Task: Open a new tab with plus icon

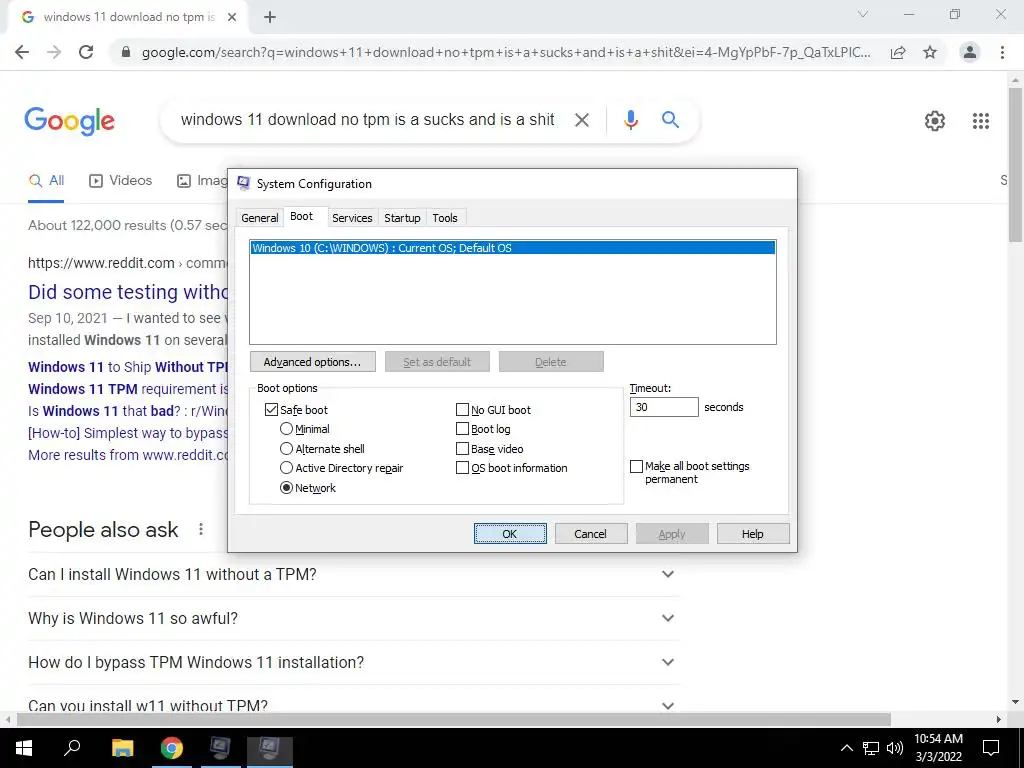Action: coord(270,18)
